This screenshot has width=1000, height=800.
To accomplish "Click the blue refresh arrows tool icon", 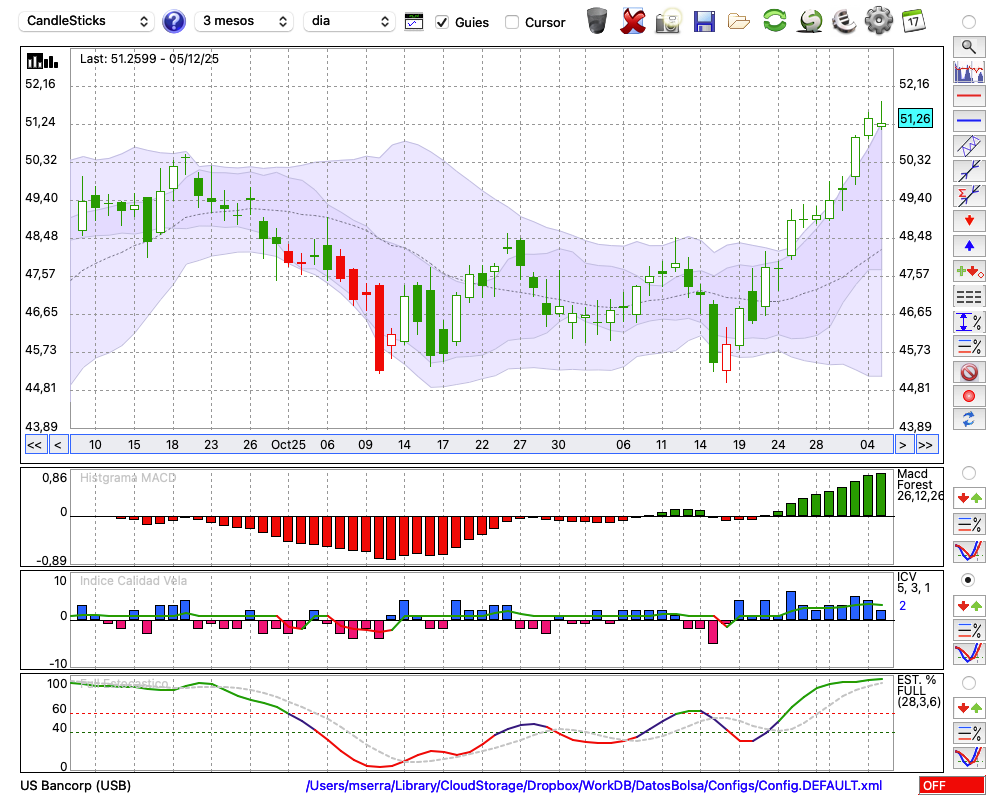I will (969, 419).
